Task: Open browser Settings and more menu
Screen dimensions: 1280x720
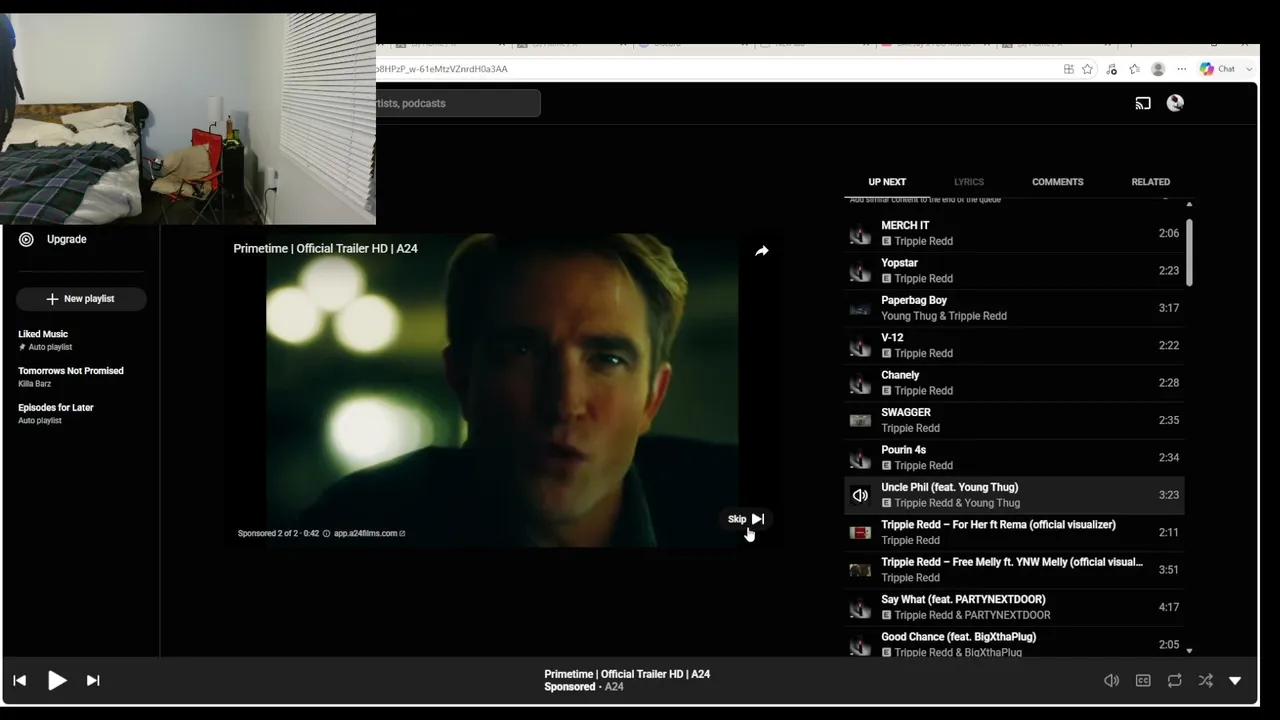Action: point(1182,69)
